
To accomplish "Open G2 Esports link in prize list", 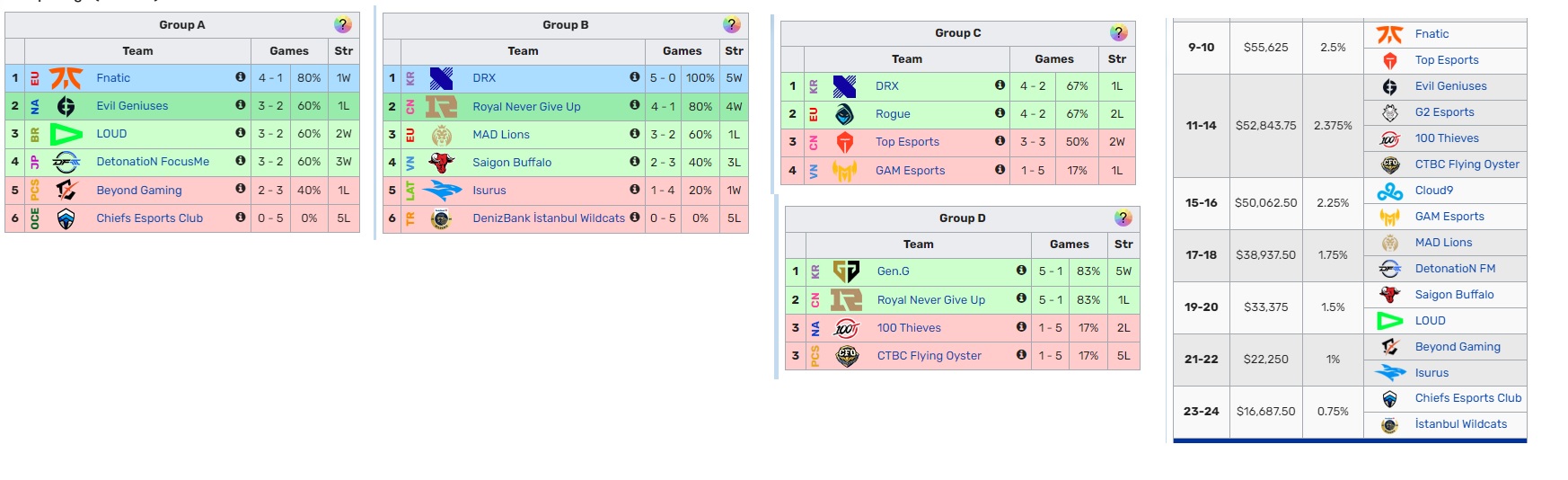I will [x=1444, y=112].
